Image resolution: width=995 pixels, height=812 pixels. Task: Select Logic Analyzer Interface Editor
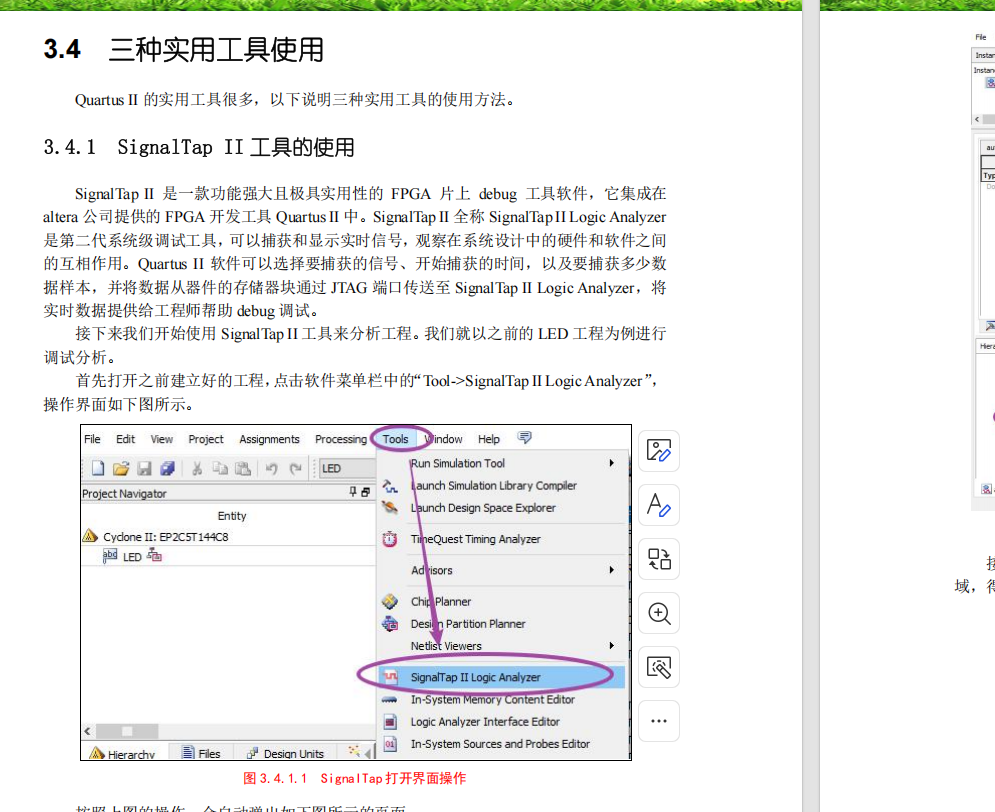485,721
